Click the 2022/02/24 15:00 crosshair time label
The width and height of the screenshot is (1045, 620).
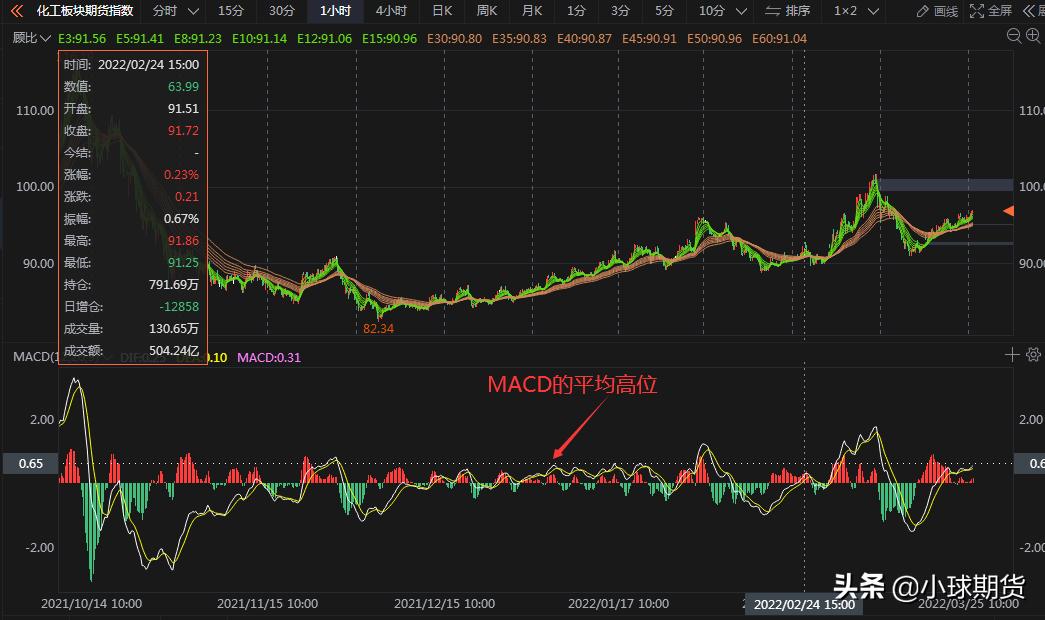pyautogui.click(x=803, y=604)
